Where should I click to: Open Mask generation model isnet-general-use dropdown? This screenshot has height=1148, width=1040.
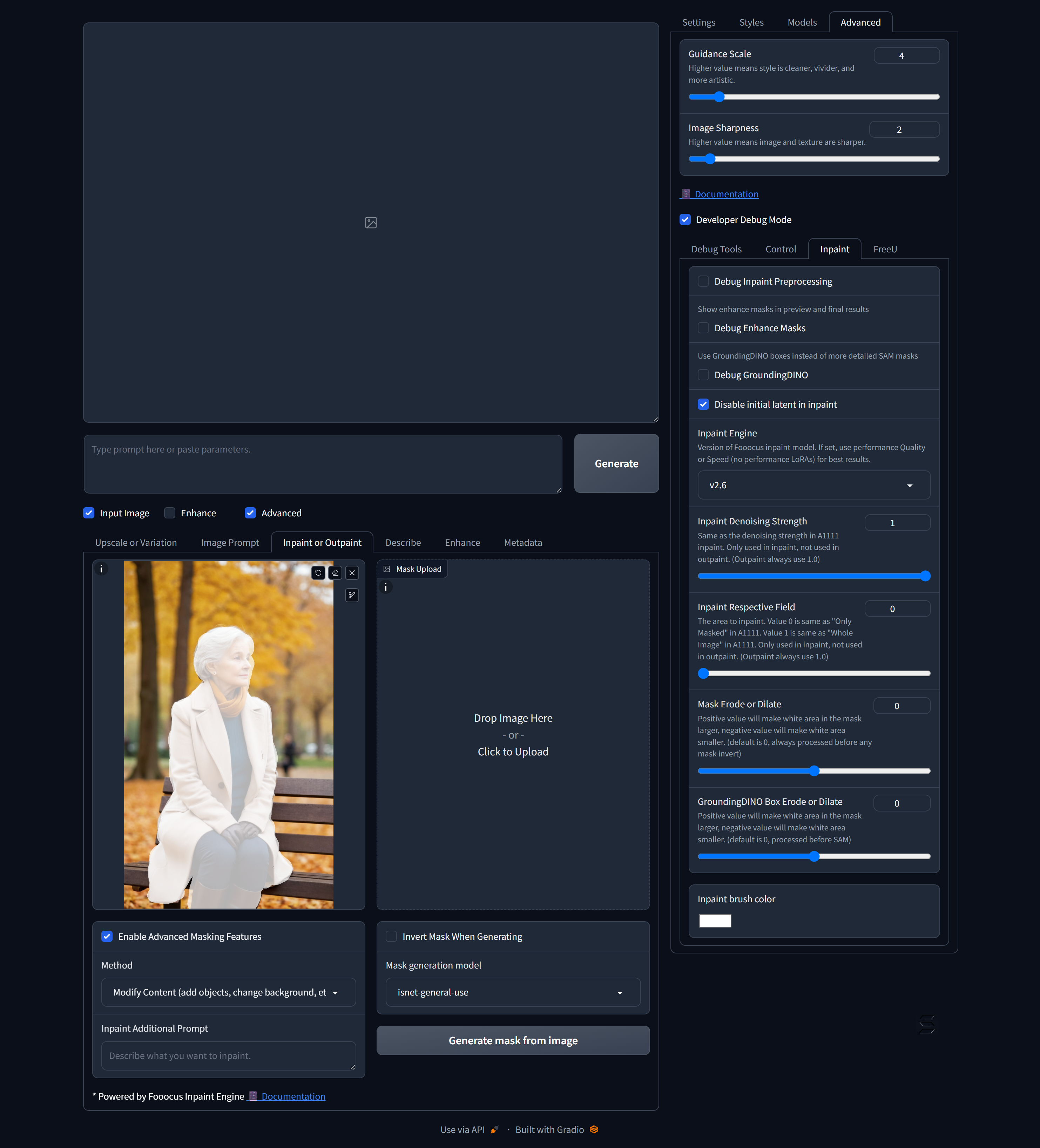click(513, 993)
